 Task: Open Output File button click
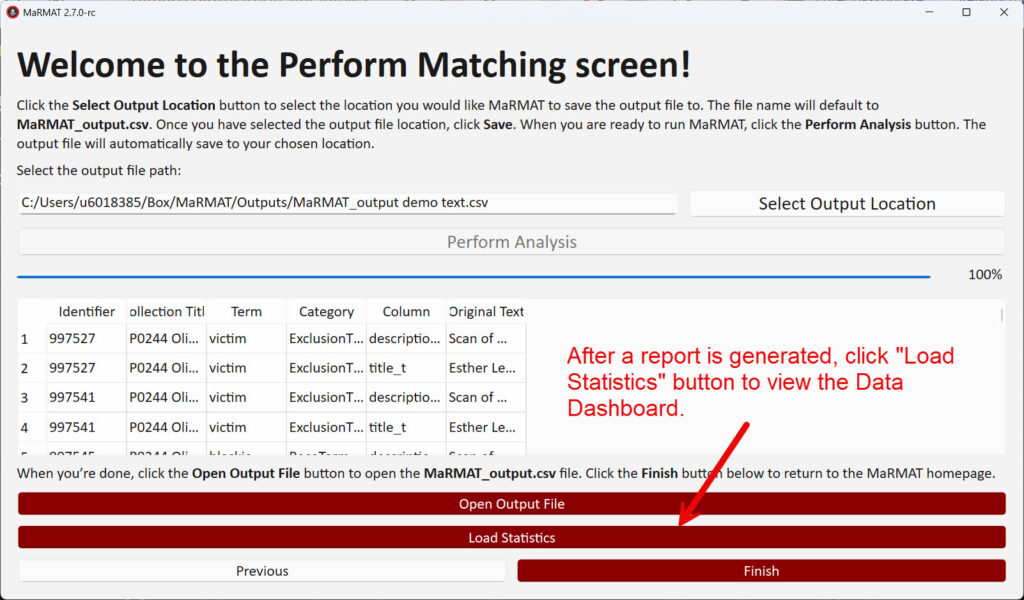tap(511, 504)
